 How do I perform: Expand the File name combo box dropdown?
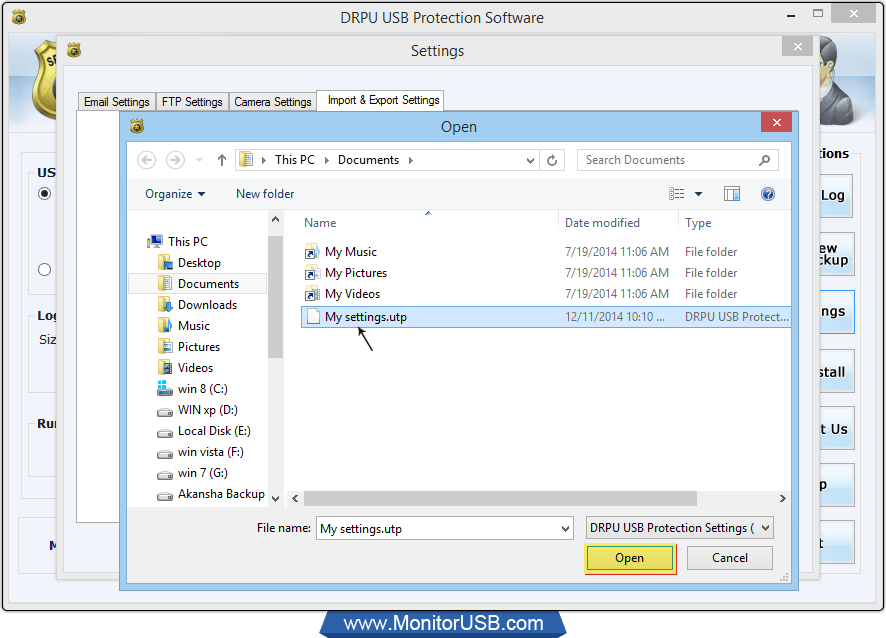click(x=565, y=529)
